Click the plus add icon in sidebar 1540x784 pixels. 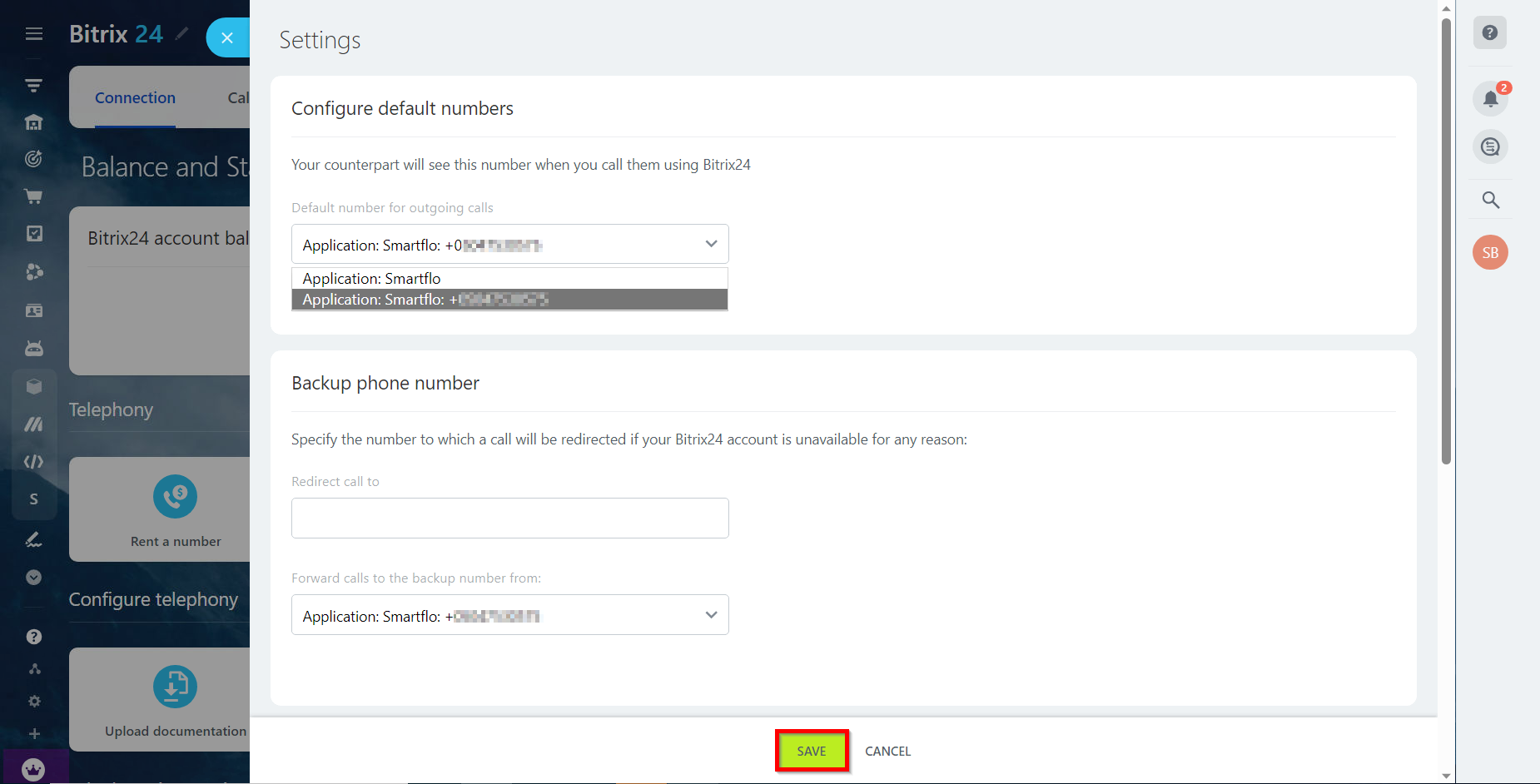click(34, 734)
